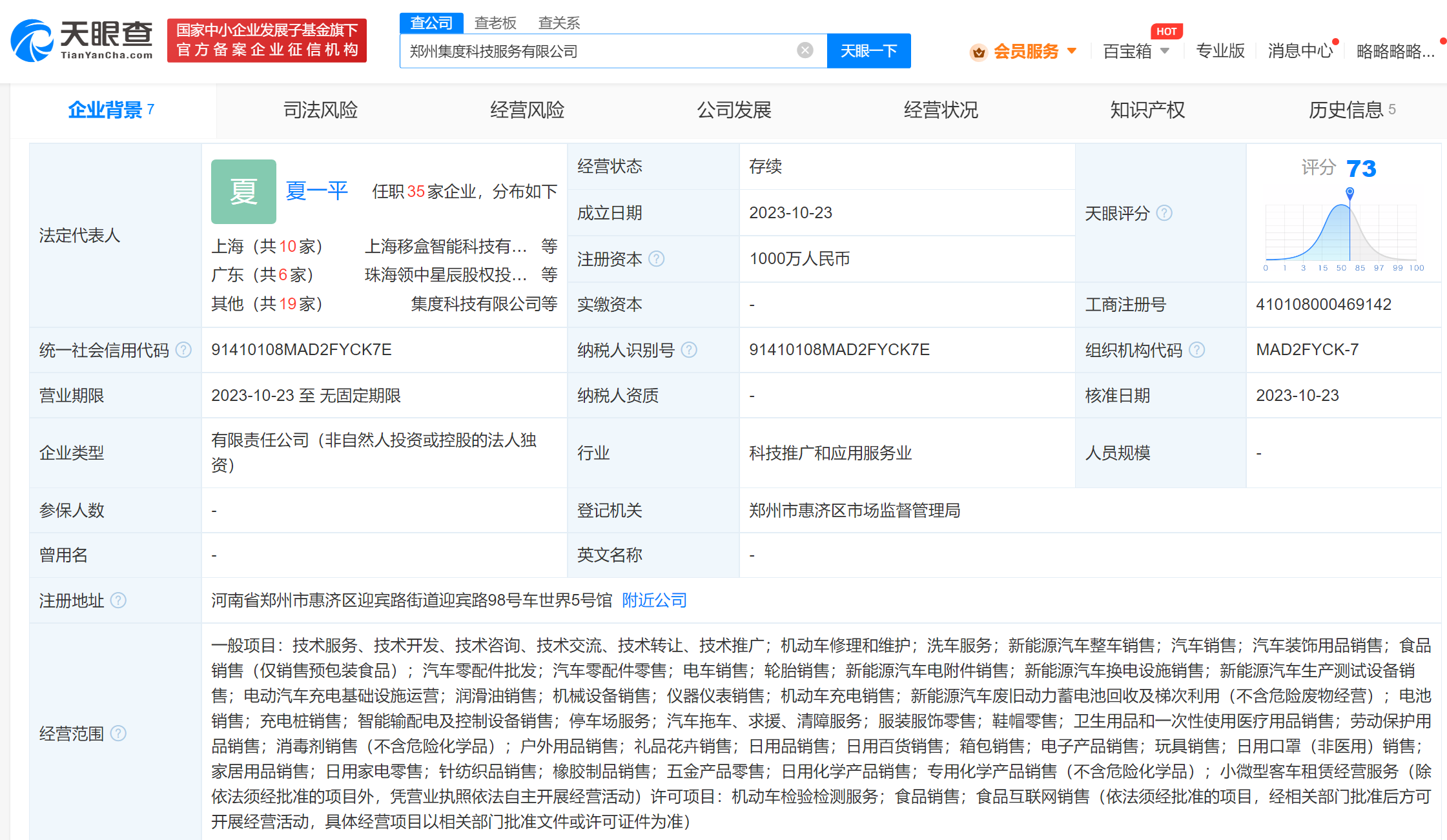The width and height of the screenshot is (1447, 840).
Task: Open 集度科技有限公司 company link
Action: 476,304
